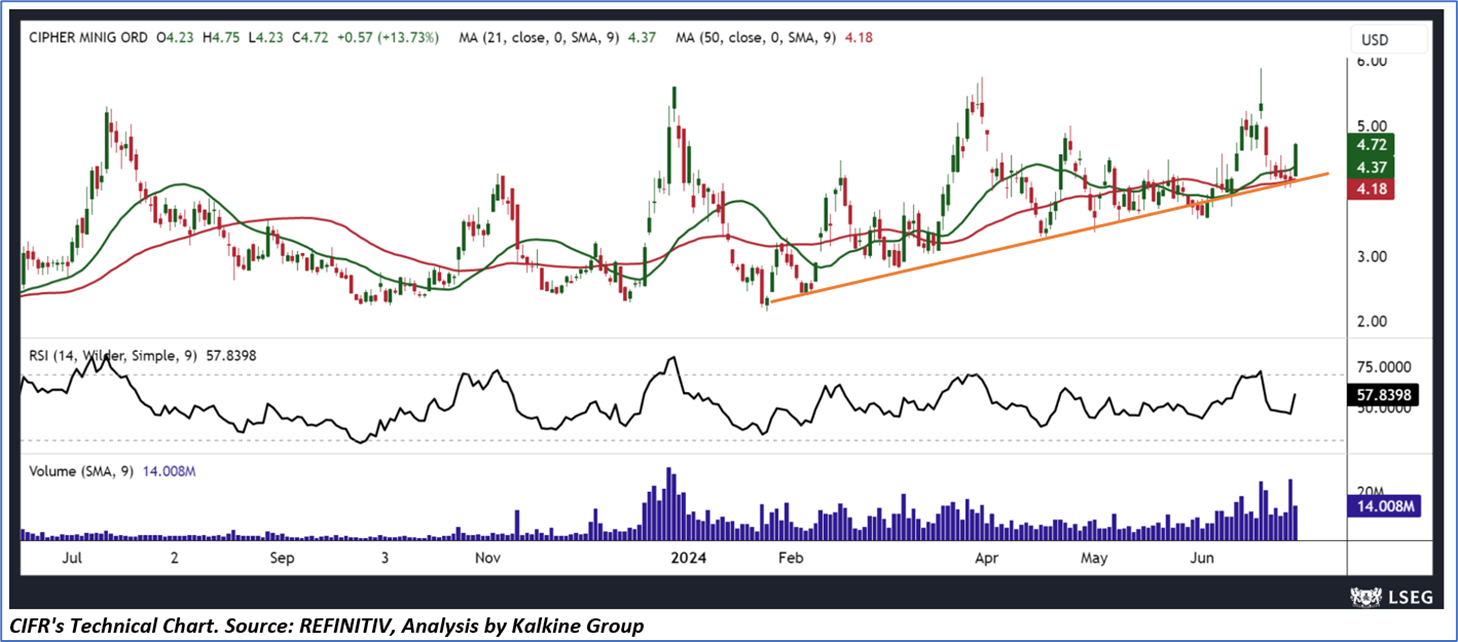Click the 57.8398 value in RSI legend
The image size is (1458, 642).
pos(233,355)
